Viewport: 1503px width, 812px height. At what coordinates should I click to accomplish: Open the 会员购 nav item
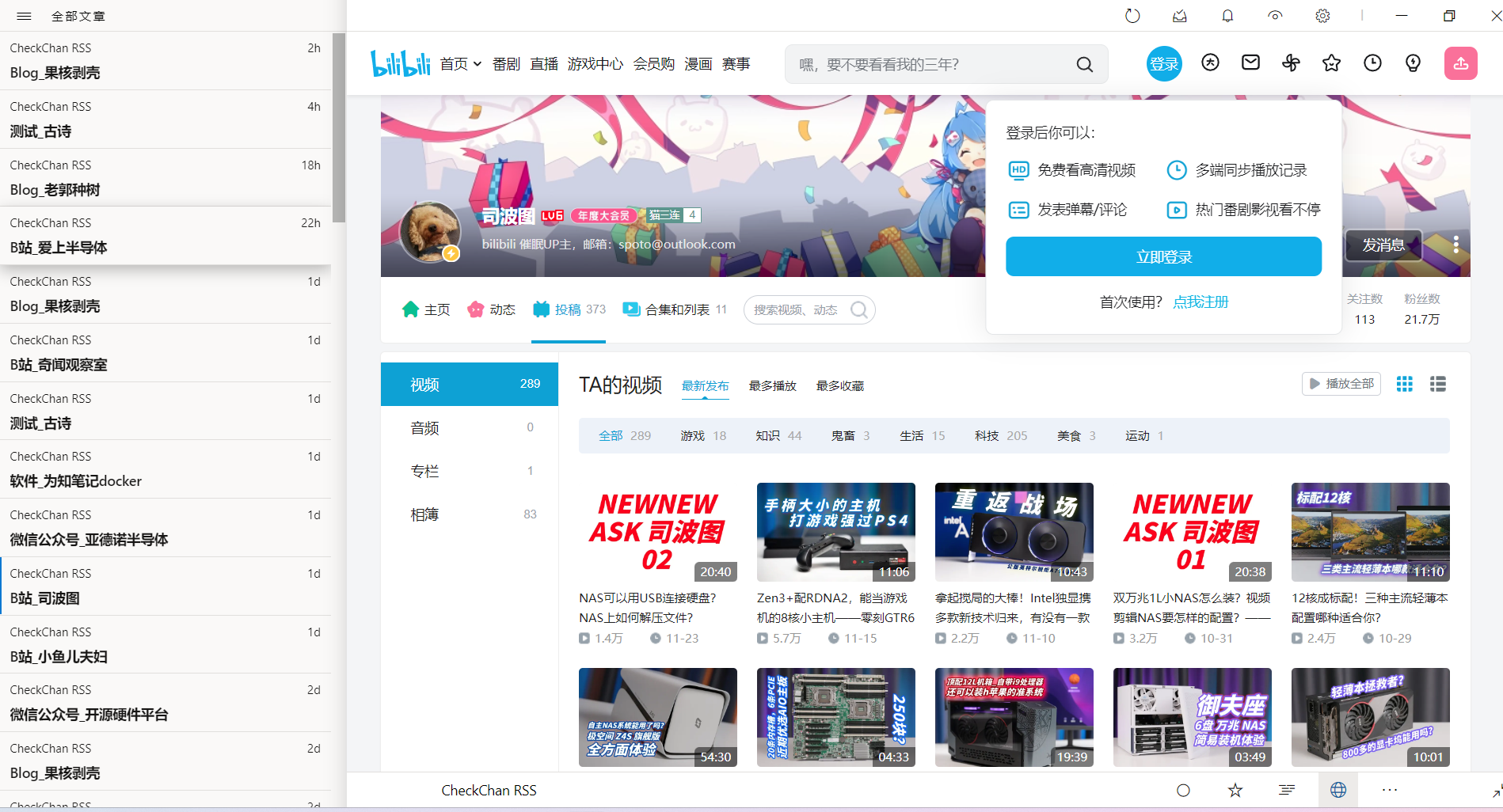coord(654,64)
